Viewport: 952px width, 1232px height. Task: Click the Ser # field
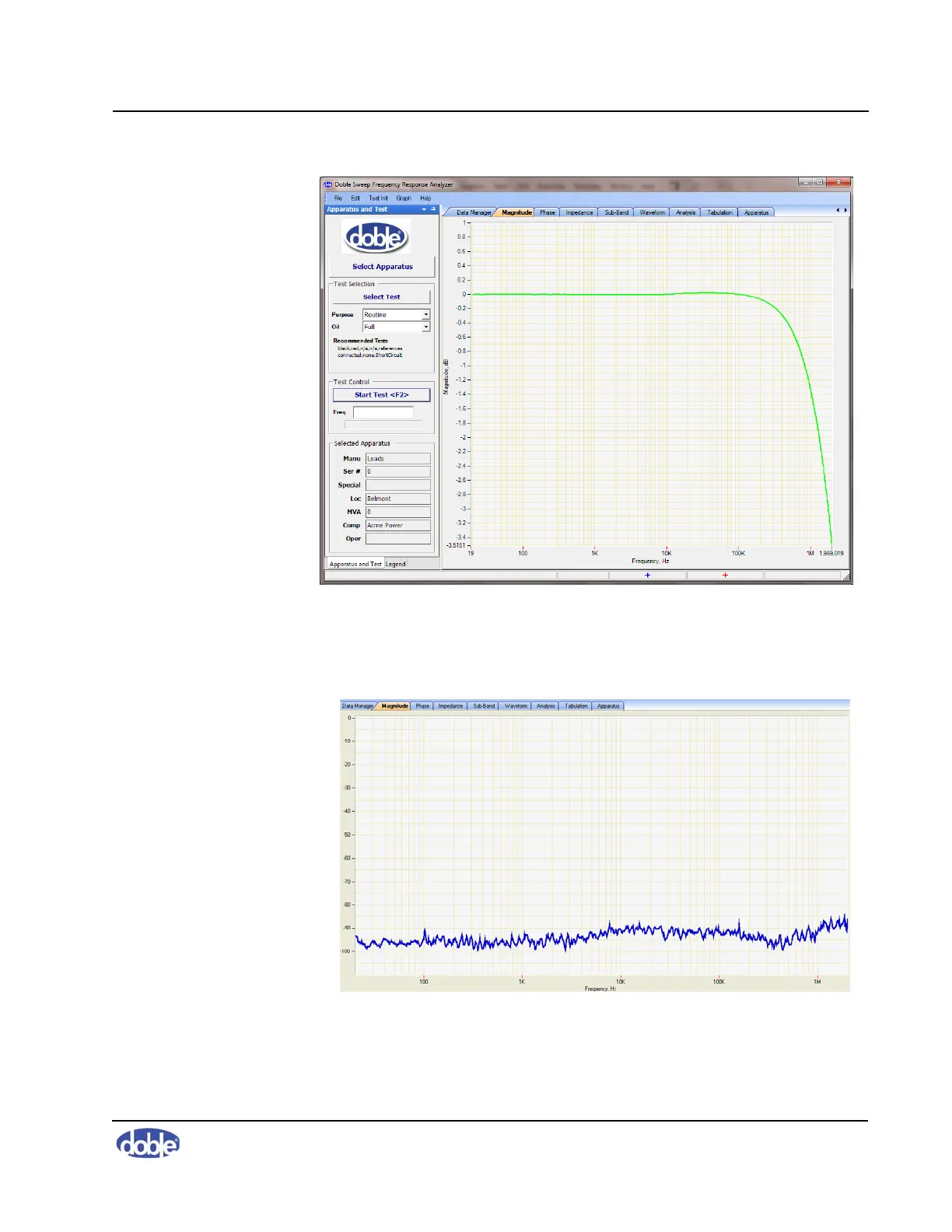click(397, 472)
